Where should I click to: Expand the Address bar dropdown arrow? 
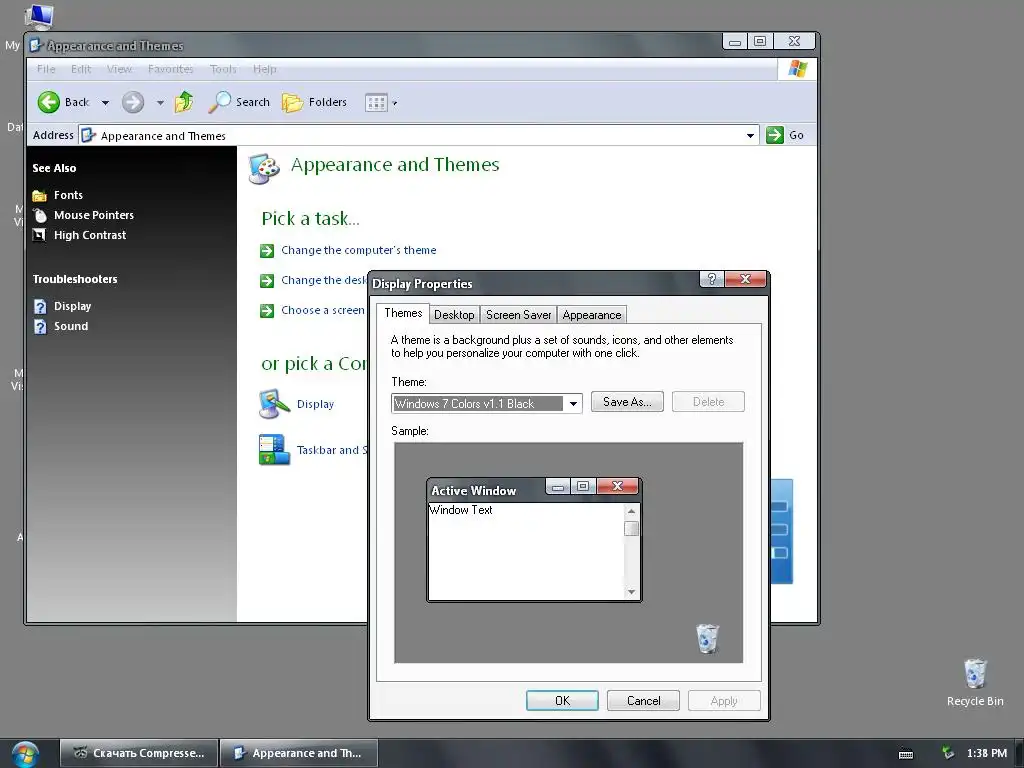coord(750,136)
